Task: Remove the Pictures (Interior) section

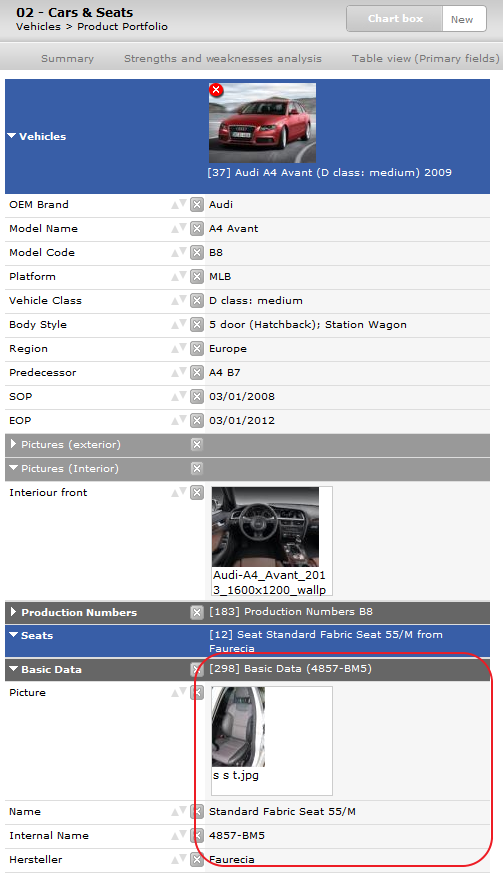Action: click(x=197, y=468)
